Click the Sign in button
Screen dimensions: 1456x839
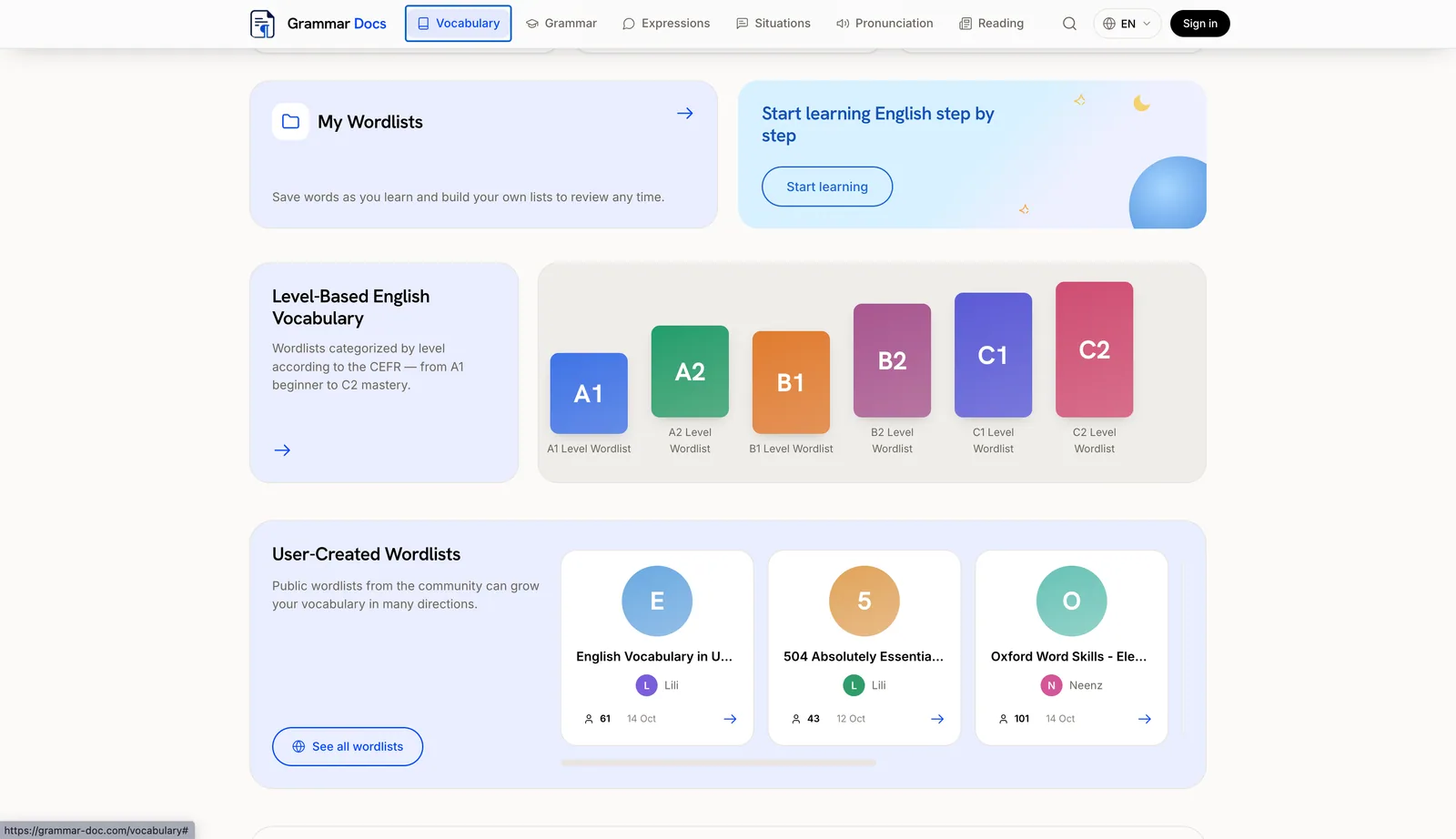point(1200,24)
